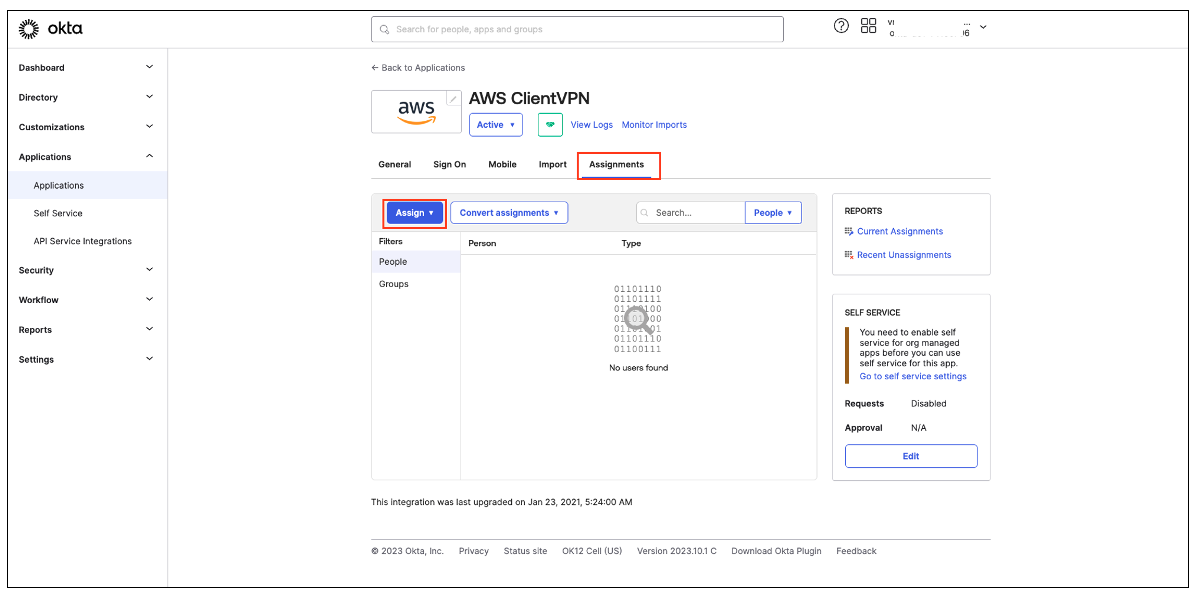Filter assignments by People
This screenshot has height=595, width=1195.
416,261
